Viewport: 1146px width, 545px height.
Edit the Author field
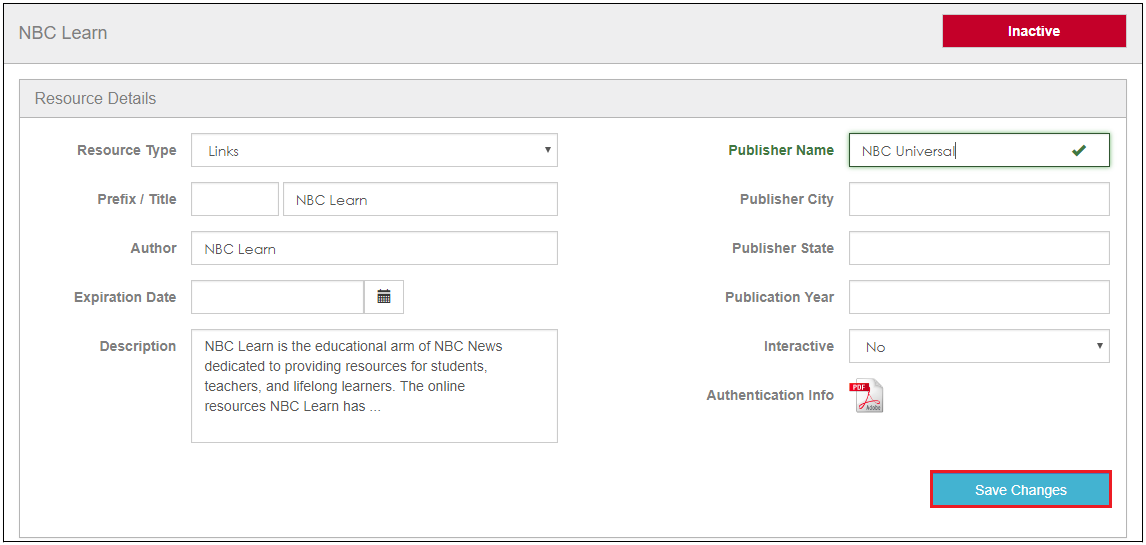(374, 248)
